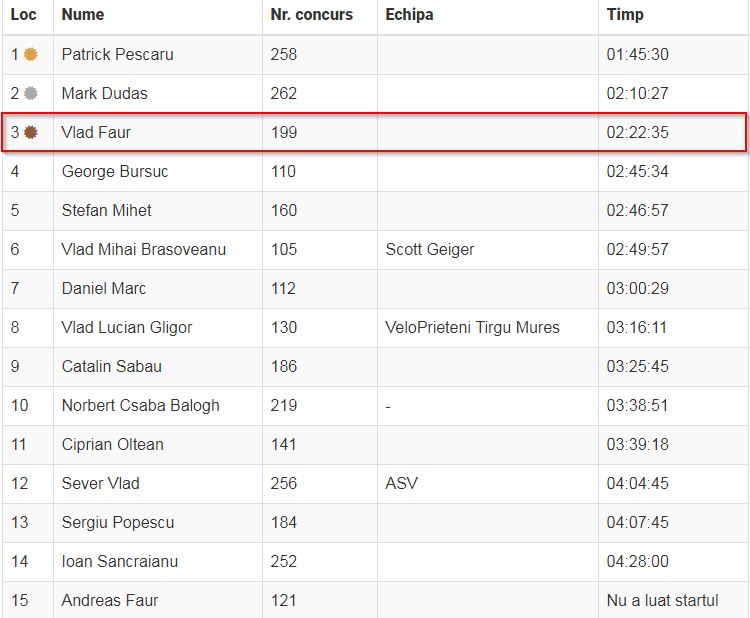Select Ioan Sancraianu's time 04:28:00

click(x=638, y=562)
